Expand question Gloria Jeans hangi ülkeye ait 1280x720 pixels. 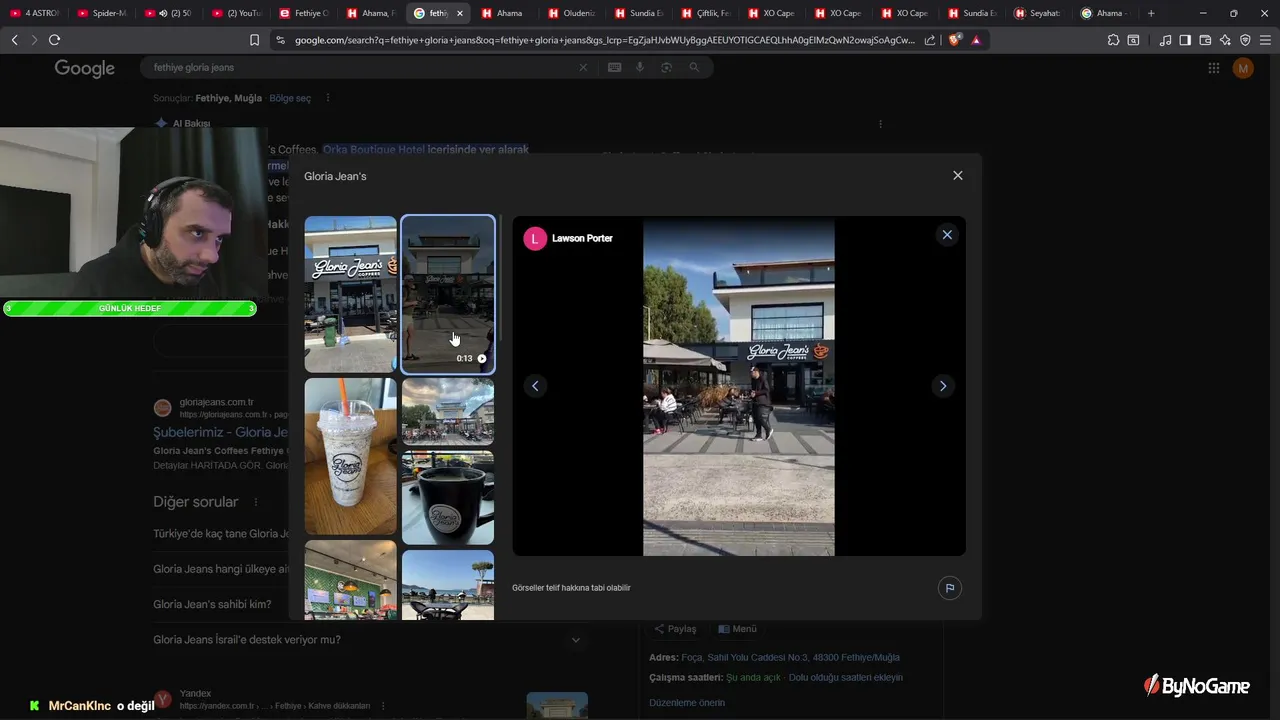click(220, 569)
